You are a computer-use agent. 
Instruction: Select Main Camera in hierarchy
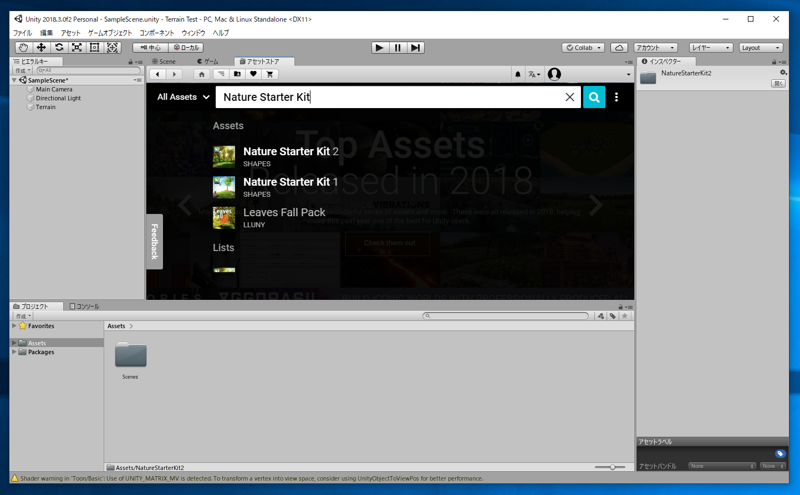[54, 89]
